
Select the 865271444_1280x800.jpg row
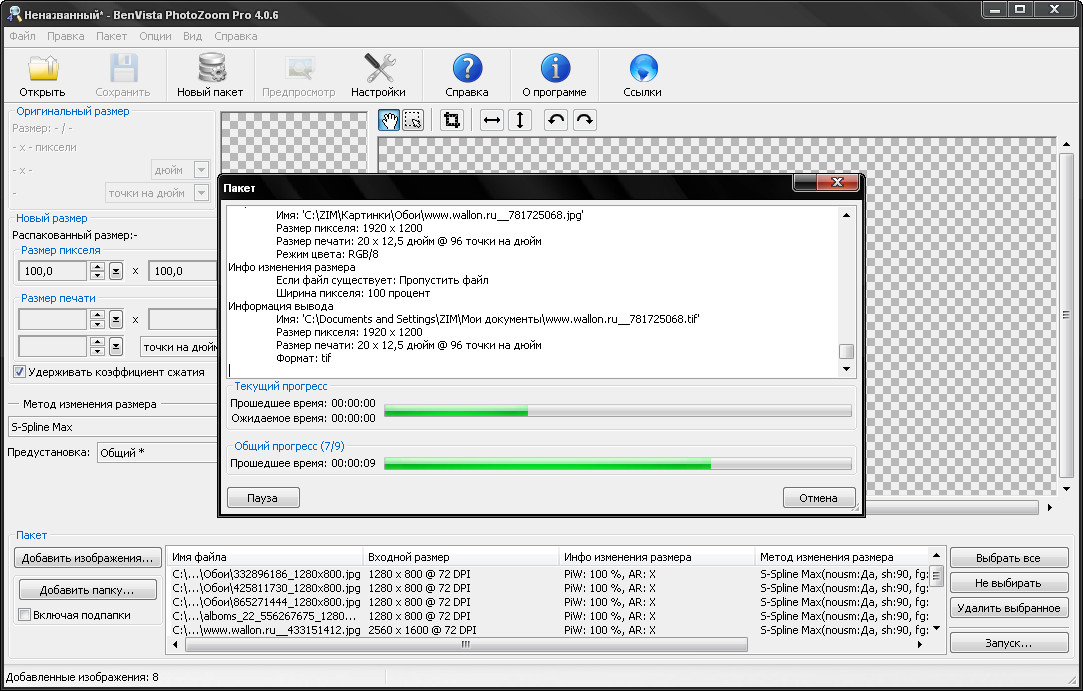(549, 602)
